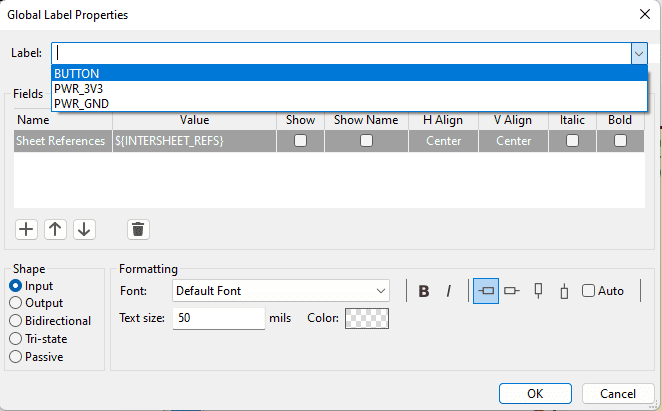Toggle italic text formatting button
Viewport: 662px width, 411px height.
coord(448,291)
